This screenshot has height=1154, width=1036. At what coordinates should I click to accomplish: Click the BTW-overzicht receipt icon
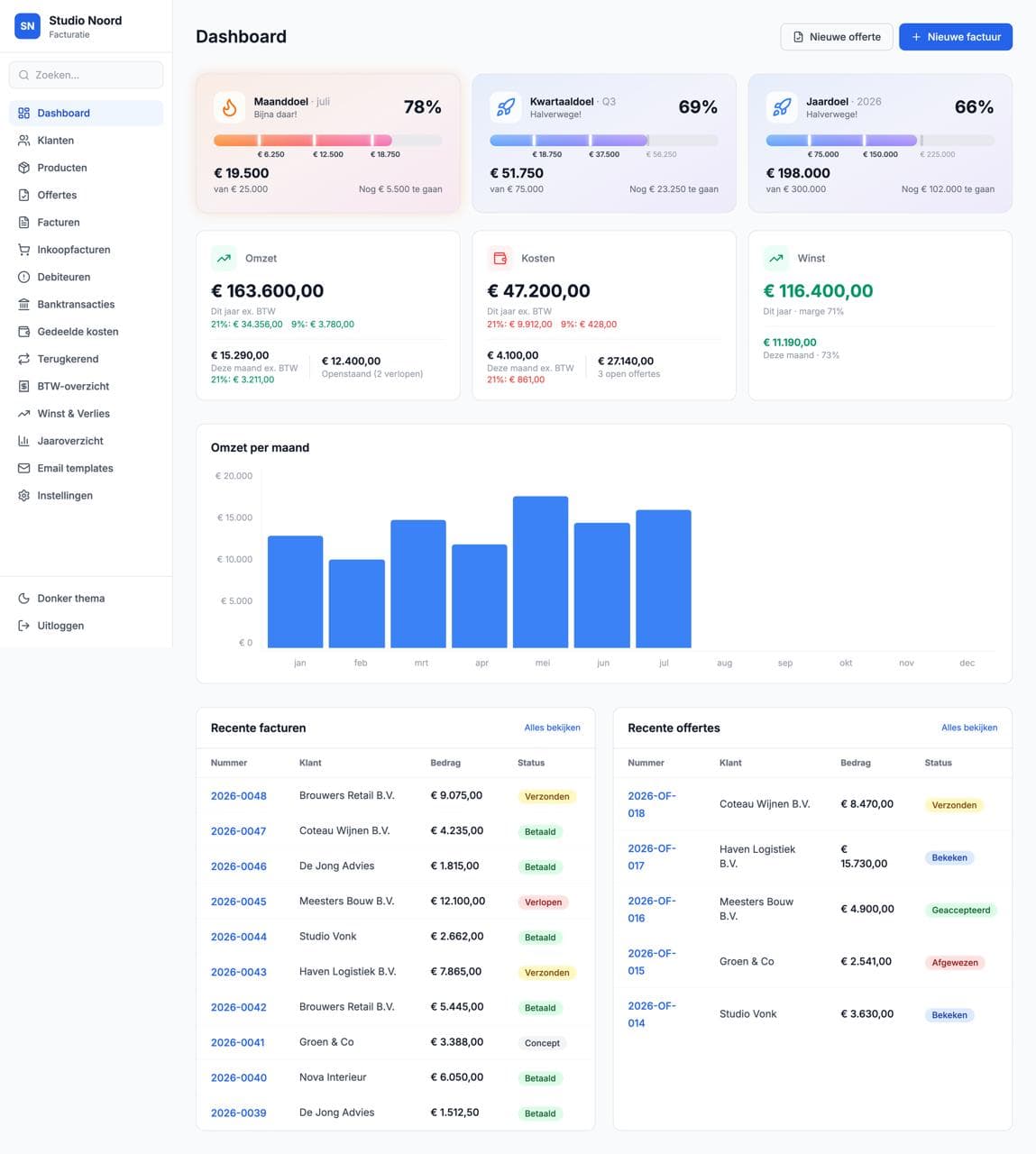tap(24, 386)
